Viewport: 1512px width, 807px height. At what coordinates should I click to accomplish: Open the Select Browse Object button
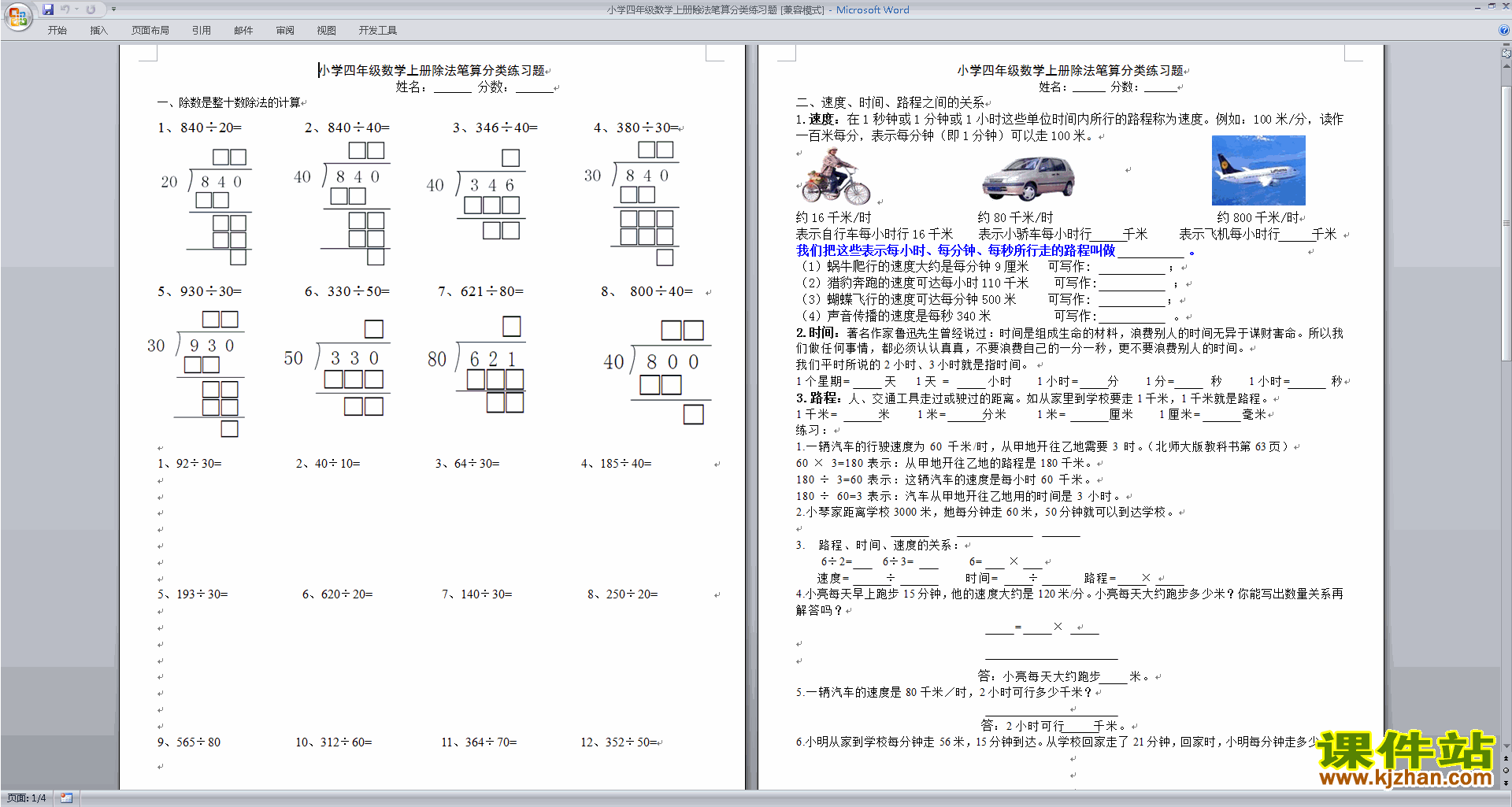(x=1506, y=770)
